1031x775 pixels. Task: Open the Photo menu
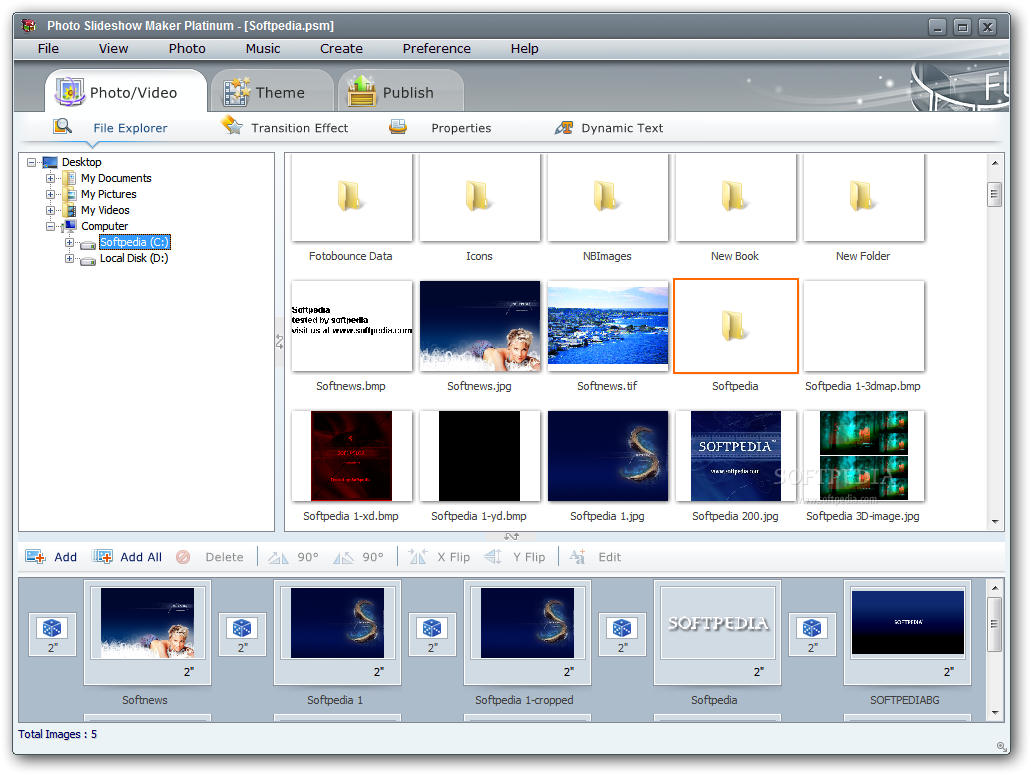click(x=187, y=49)
